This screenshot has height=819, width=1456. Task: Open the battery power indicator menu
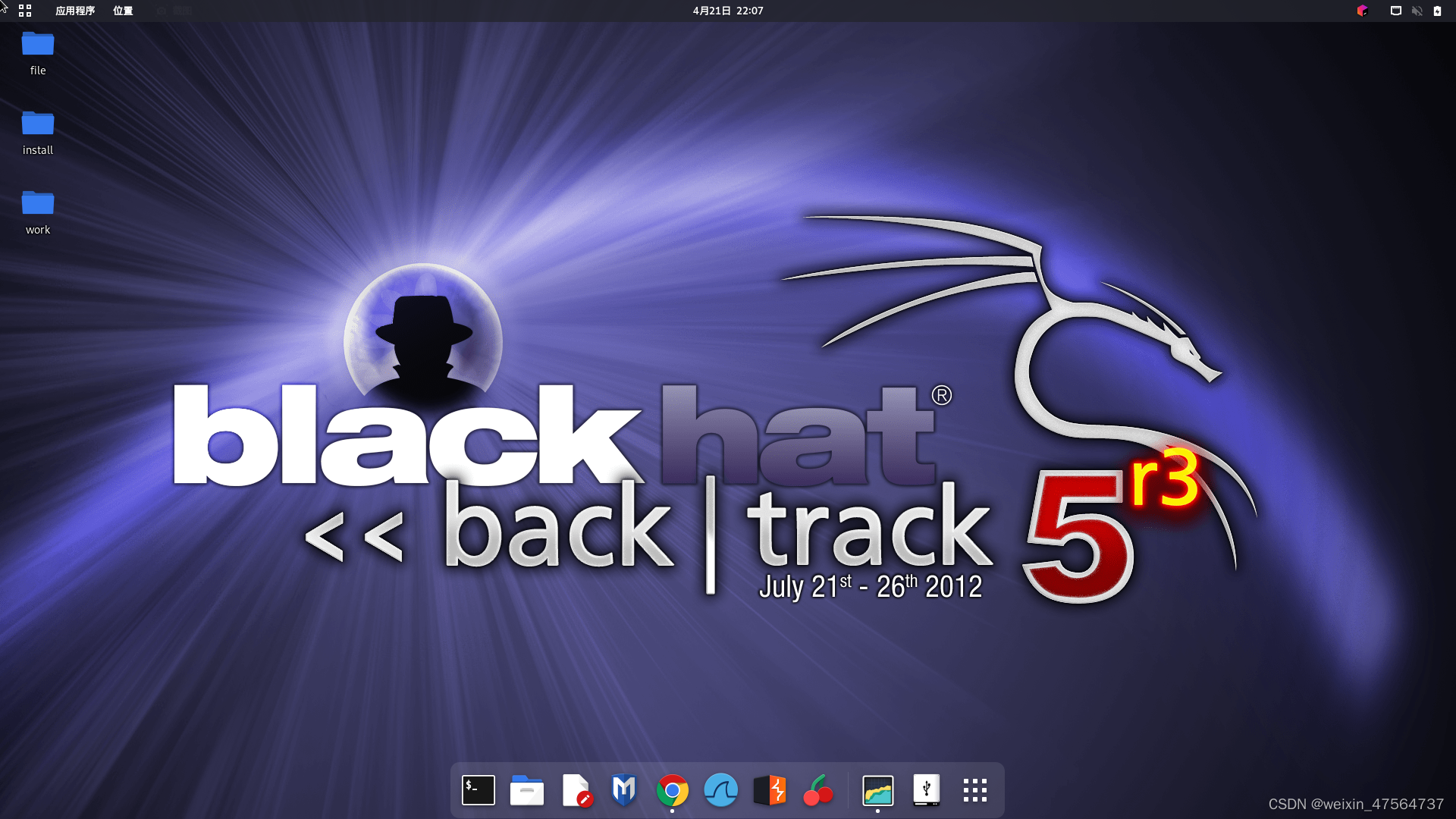(1437, 11)
